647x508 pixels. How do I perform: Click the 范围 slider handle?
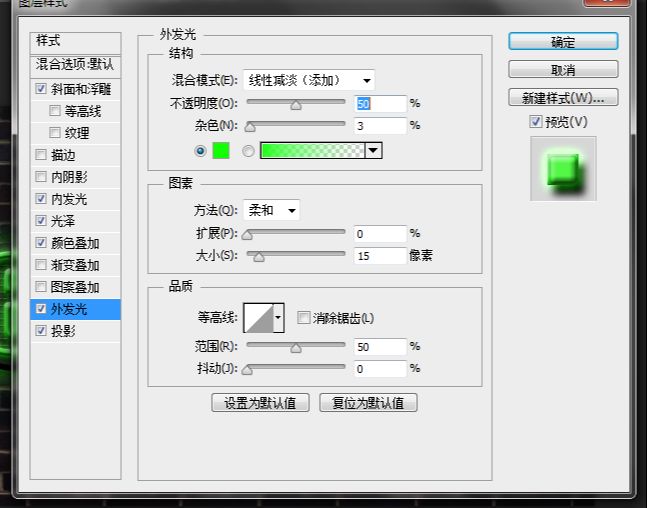(295, 348)
